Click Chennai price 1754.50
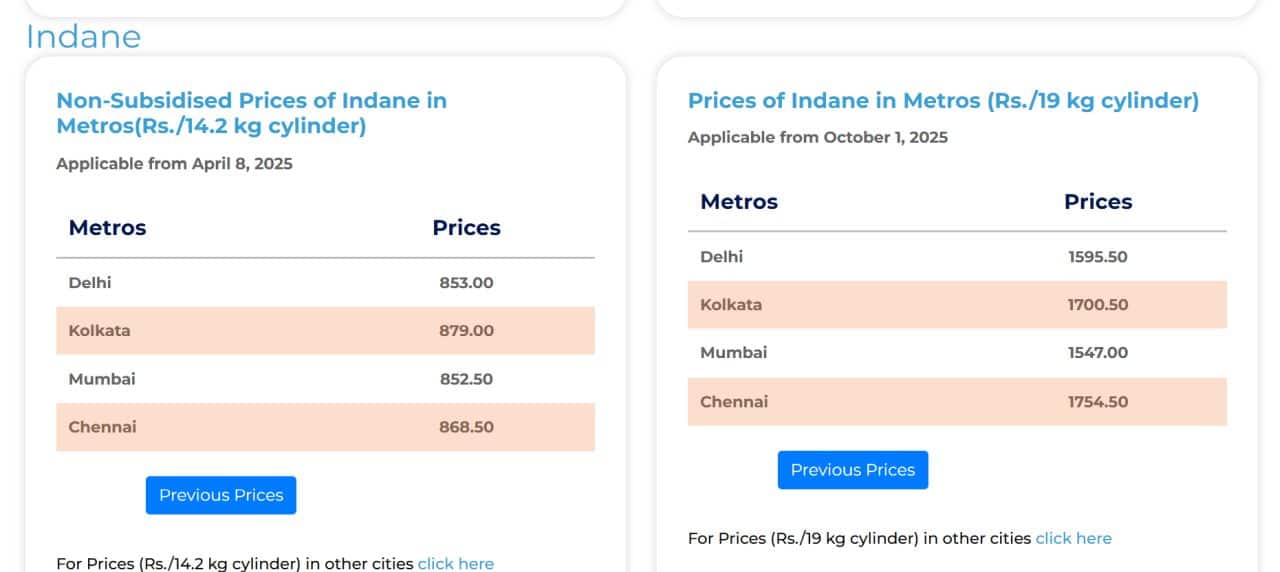1280x572 pixels. [1097, 402]
